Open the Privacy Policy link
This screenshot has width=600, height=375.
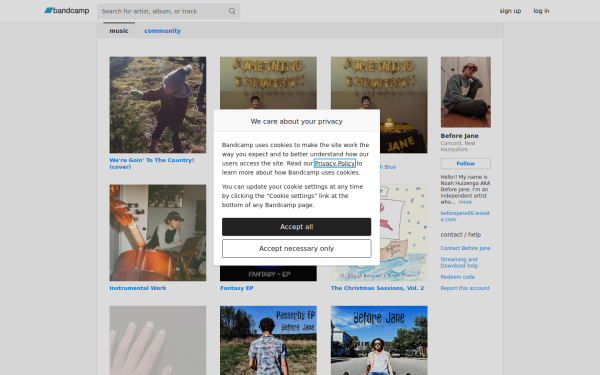(x=335, y=163)
